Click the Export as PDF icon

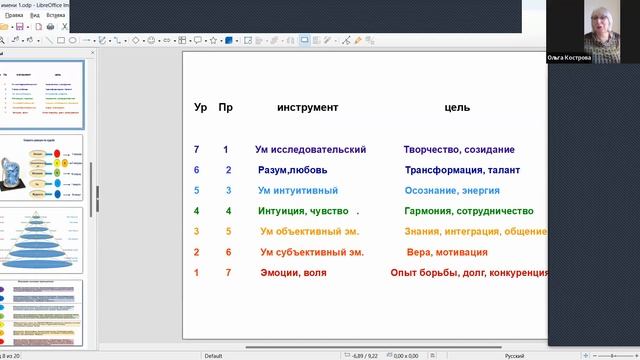click(38, 27)
